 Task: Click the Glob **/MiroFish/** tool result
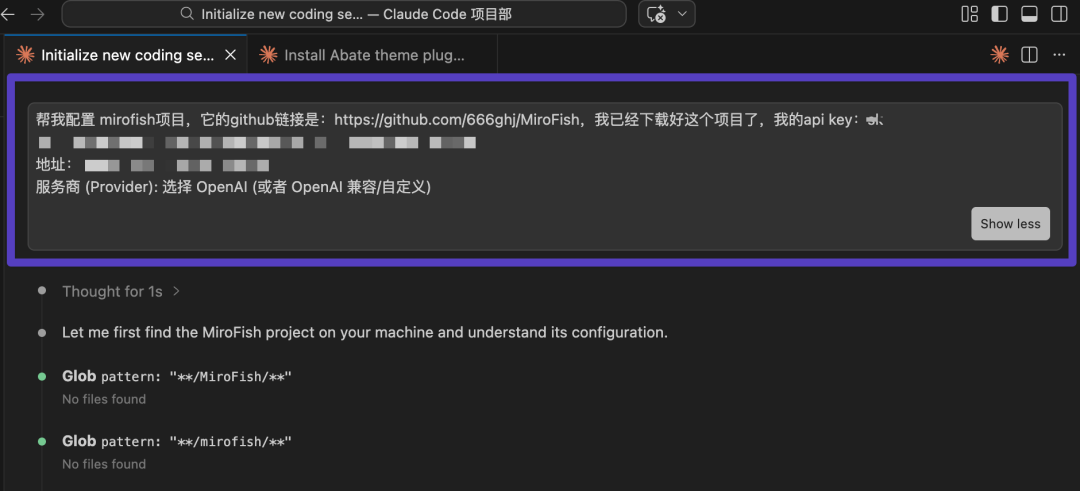(x=176, y=376)
